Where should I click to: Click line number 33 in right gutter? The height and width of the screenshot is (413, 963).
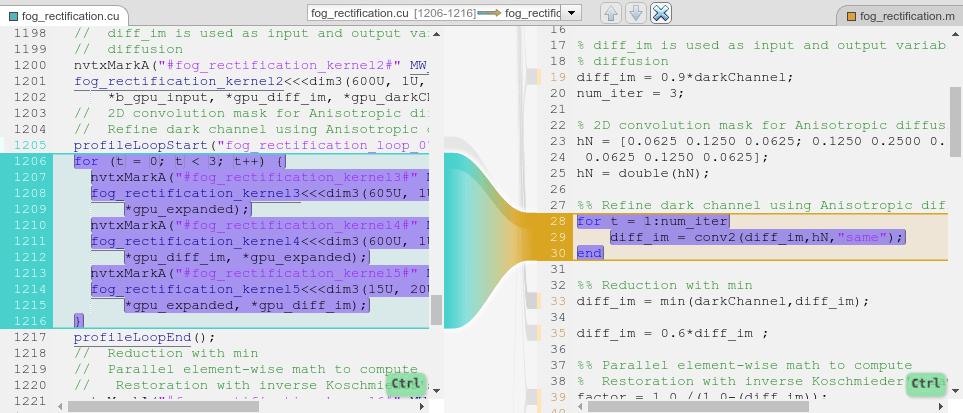coord(558,301)
